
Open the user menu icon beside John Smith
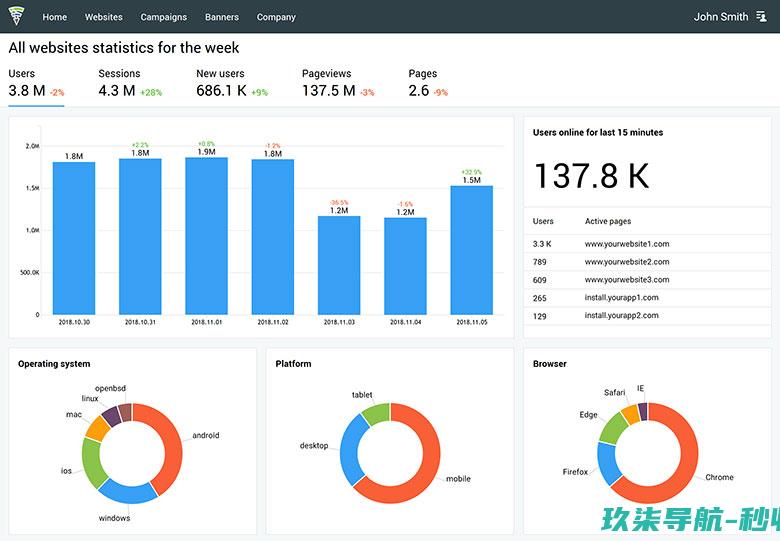tap(761, 16)
